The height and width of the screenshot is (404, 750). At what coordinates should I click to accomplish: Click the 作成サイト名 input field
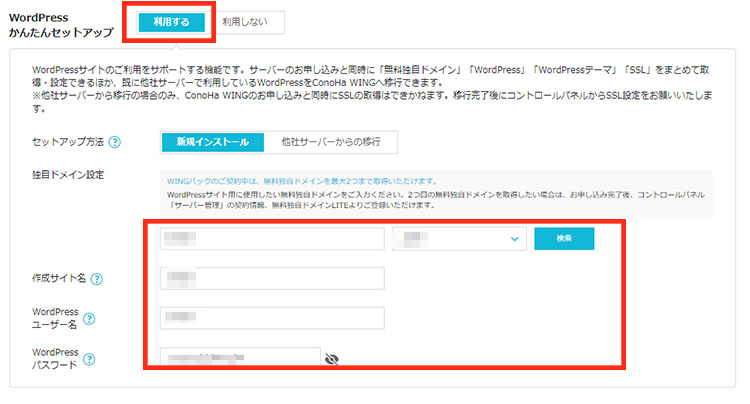[x=272, y=278]
